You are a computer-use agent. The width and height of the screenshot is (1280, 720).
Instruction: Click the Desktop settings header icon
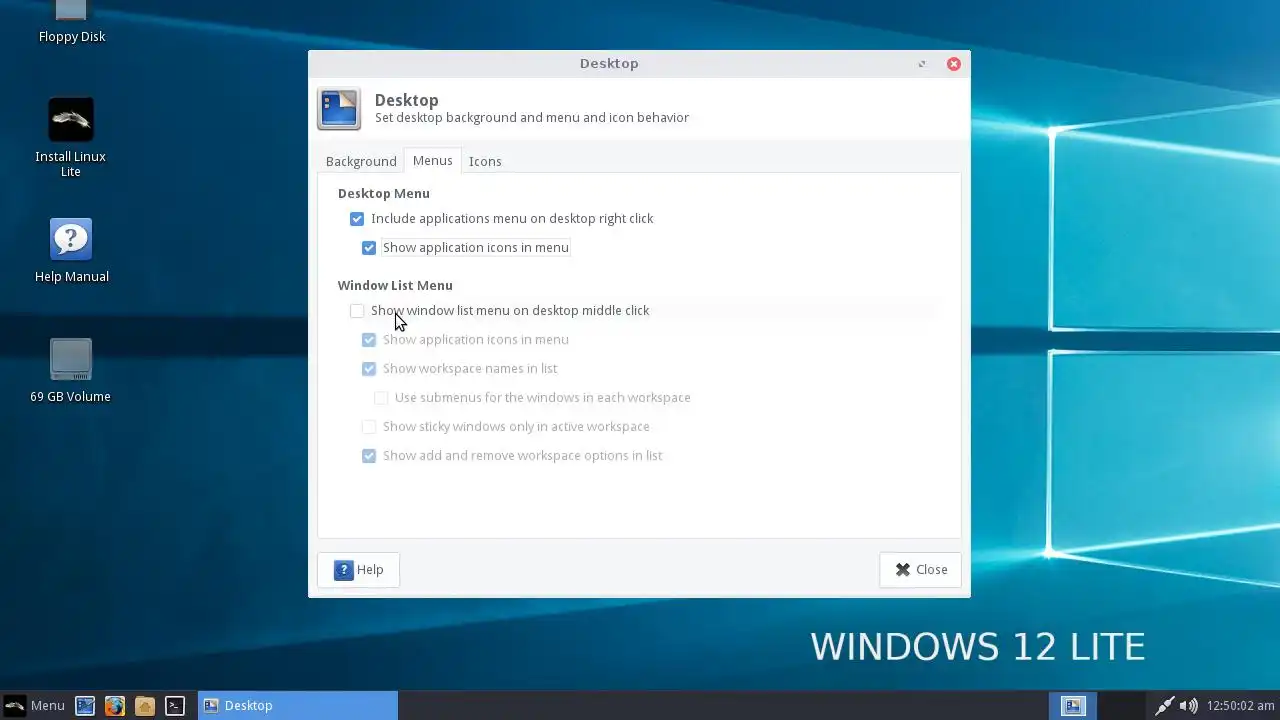point(339,109)
